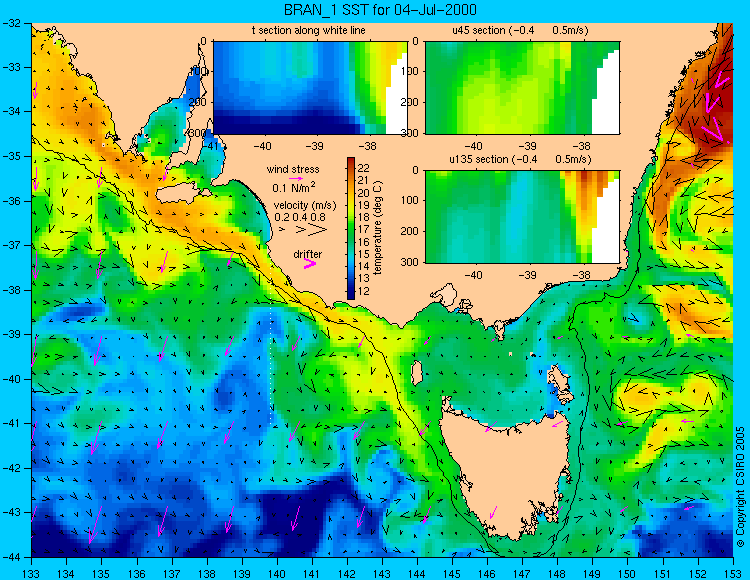Click the -44 latitude axis label
750x580 pixels.
[x=11, y=557]
